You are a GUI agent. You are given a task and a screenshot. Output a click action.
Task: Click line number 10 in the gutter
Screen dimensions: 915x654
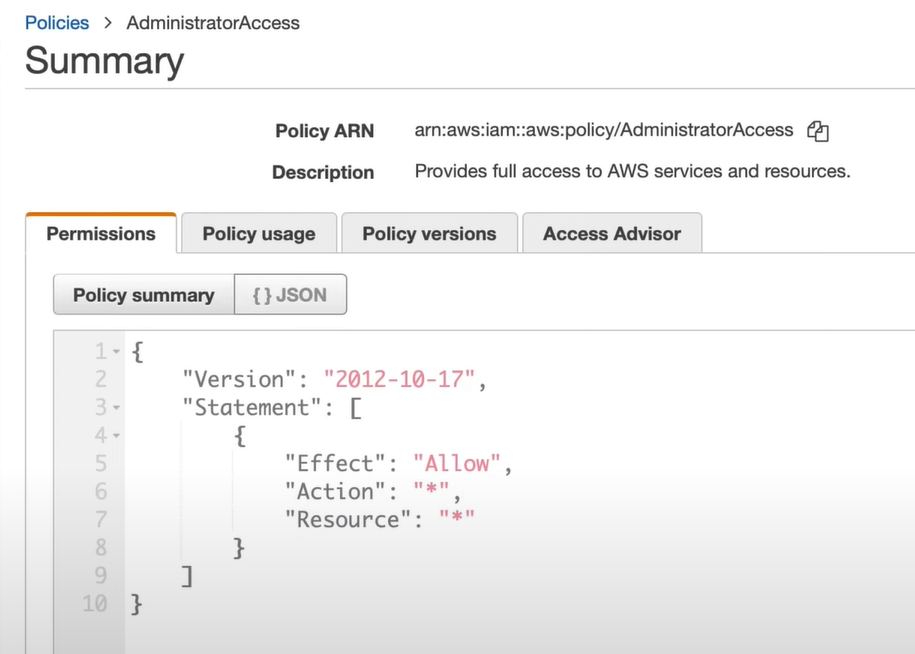click(x=95, y=603)
